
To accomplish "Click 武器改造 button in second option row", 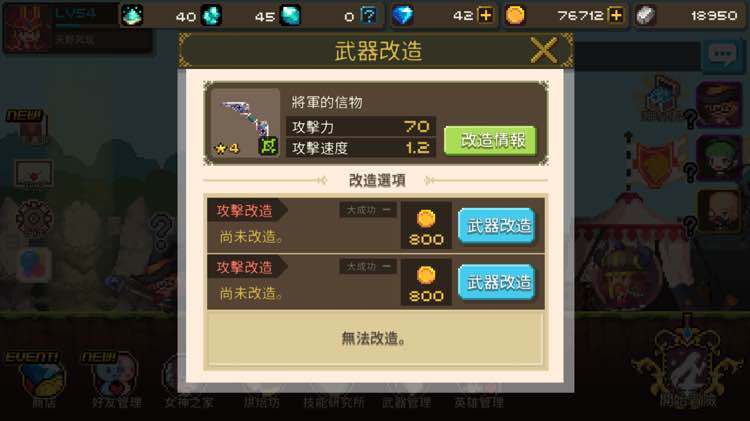I will point(496,282).
